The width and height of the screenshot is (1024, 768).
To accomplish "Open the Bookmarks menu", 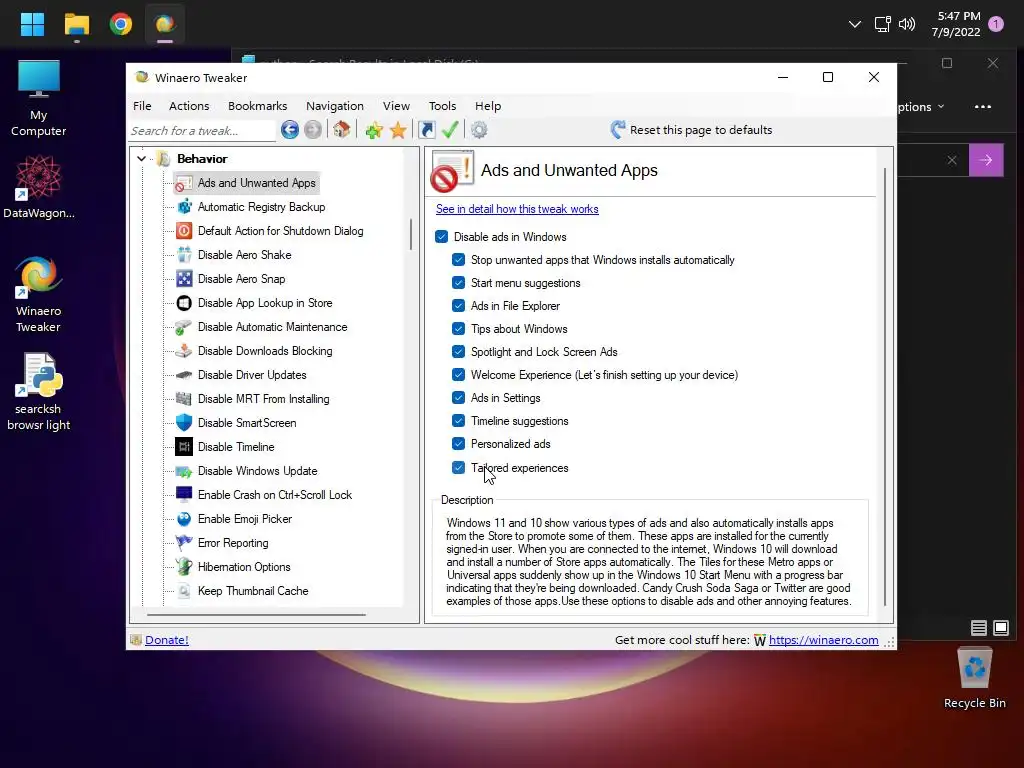I will coord(257,106).
